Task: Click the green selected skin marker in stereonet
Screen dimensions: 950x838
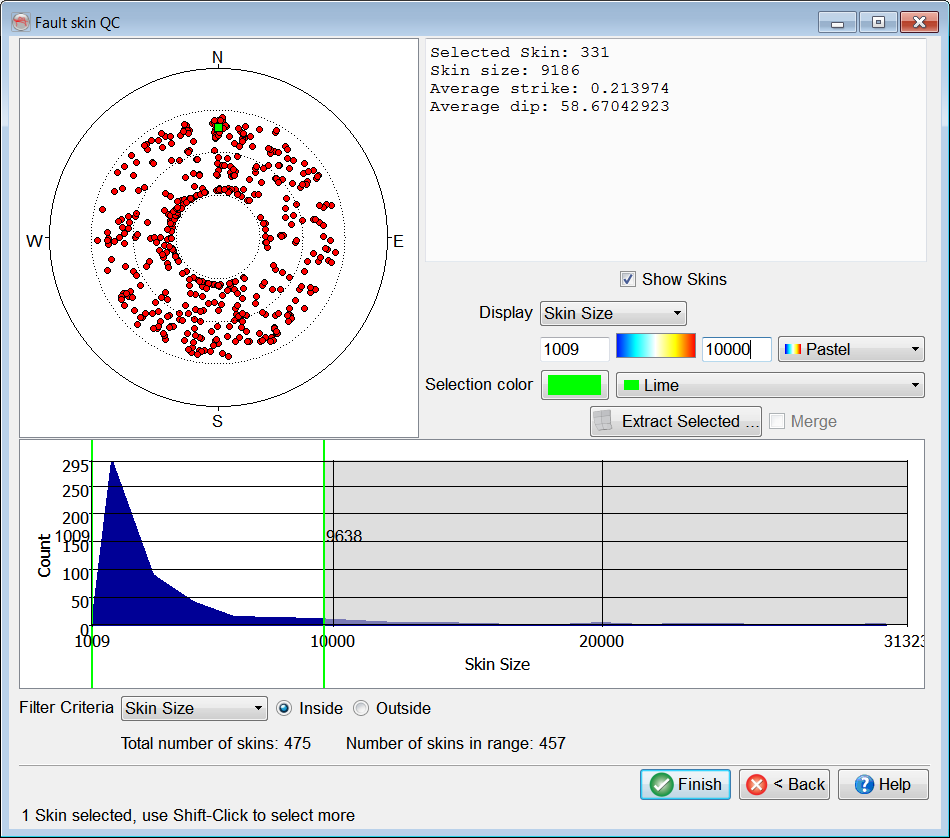Action: tap(218, 127)
